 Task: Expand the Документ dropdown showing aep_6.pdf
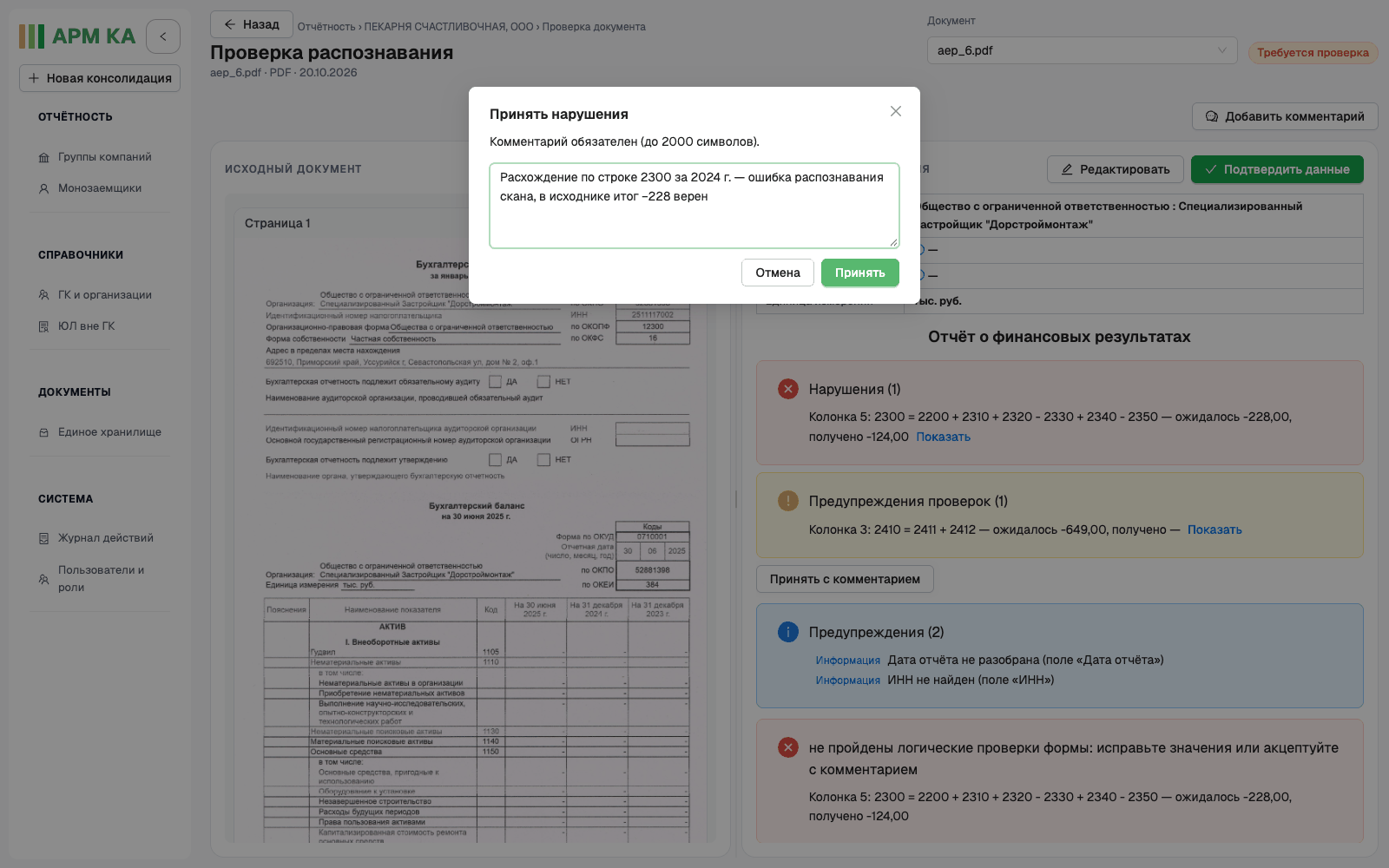[1083, 50]
